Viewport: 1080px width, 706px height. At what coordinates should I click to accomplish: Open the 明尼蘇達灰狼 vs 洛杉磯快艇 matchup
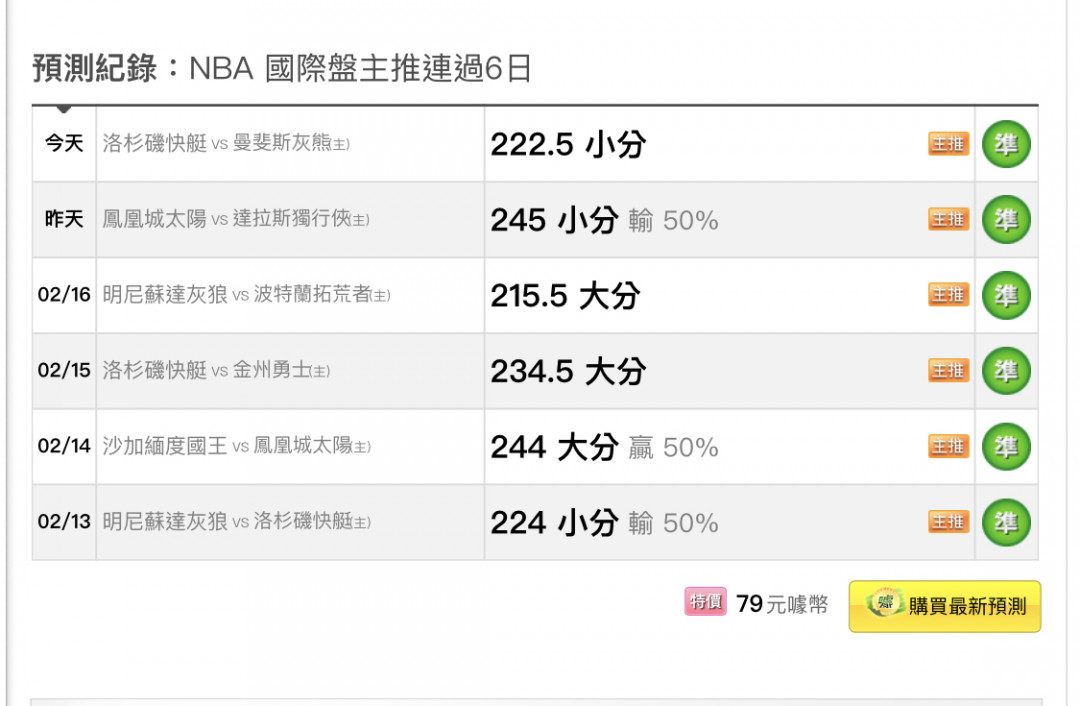pyautogui.click(x=236, y=521)
